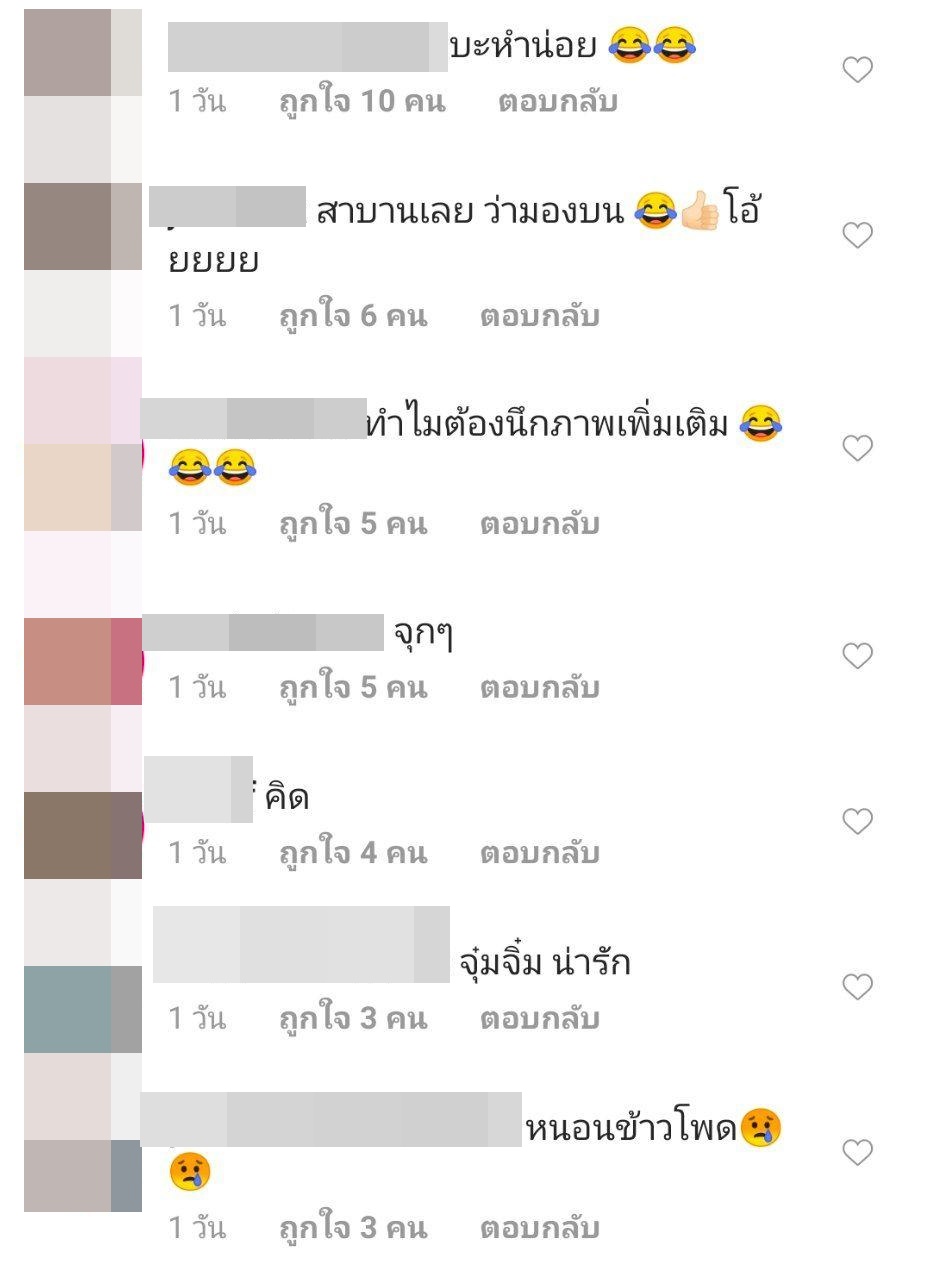Reply to the 'จุ๋มจิ๋ม น่ารัก' comment
The width and height of the screenshot is (931, 1280).
540,1019
